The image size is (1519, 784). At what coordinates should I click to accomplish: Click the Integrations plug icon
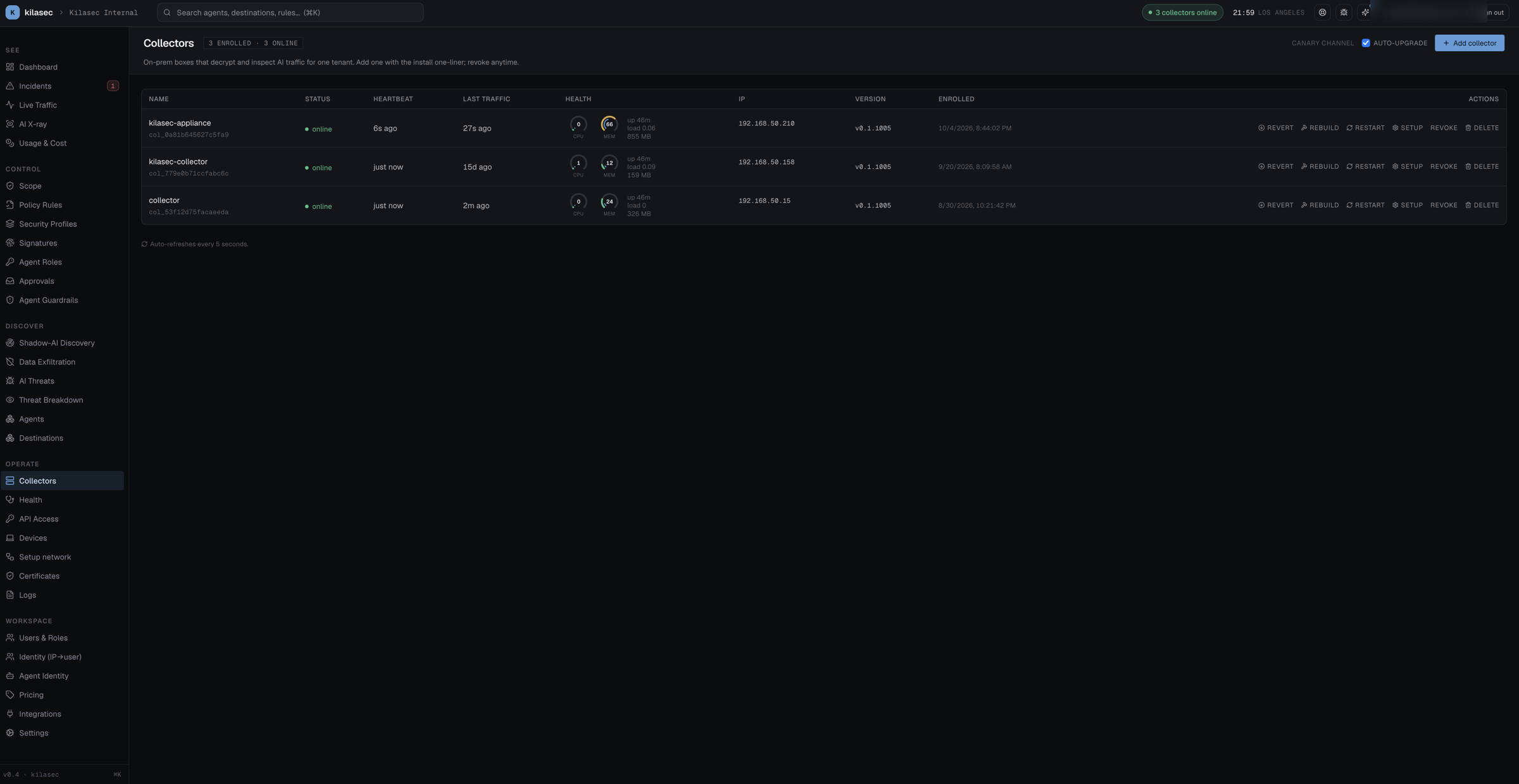[x=9, y=714]
